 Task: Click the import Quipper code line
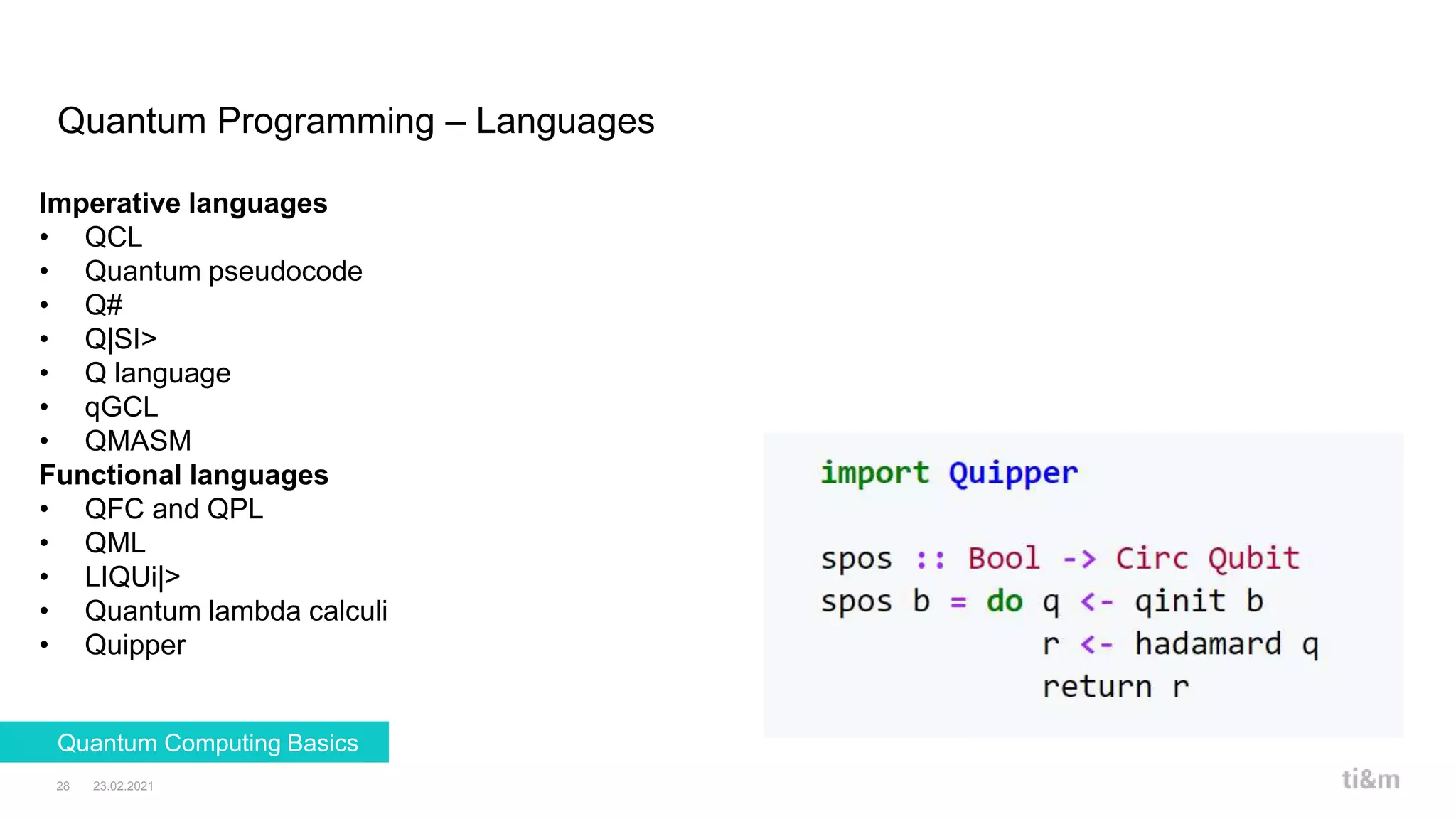point(949,473)
